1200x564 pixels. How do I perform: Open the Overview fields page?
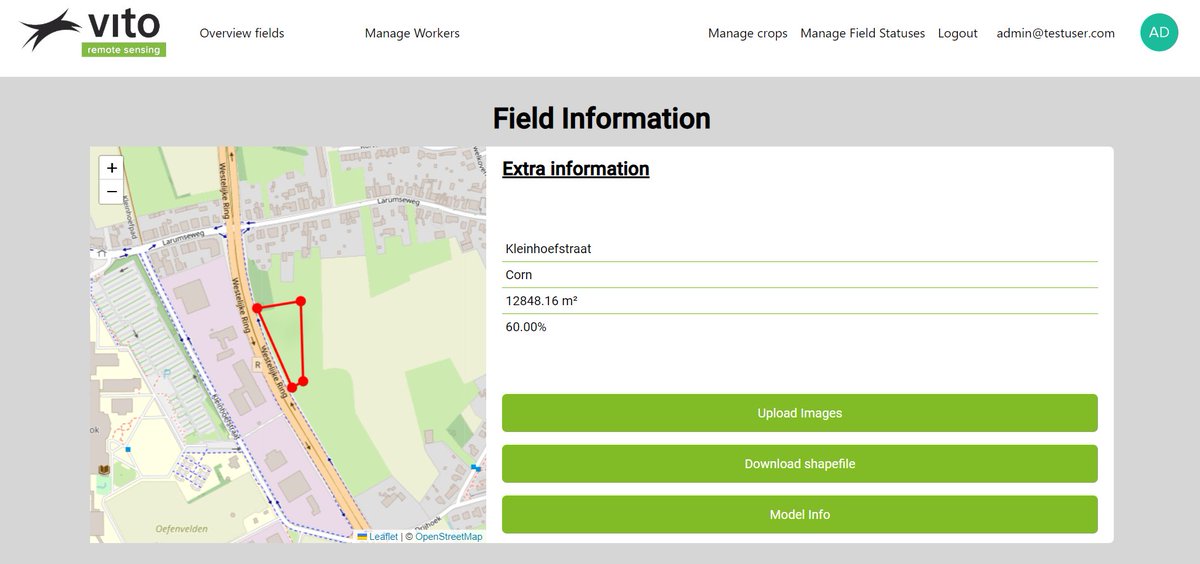pos(242,33)
